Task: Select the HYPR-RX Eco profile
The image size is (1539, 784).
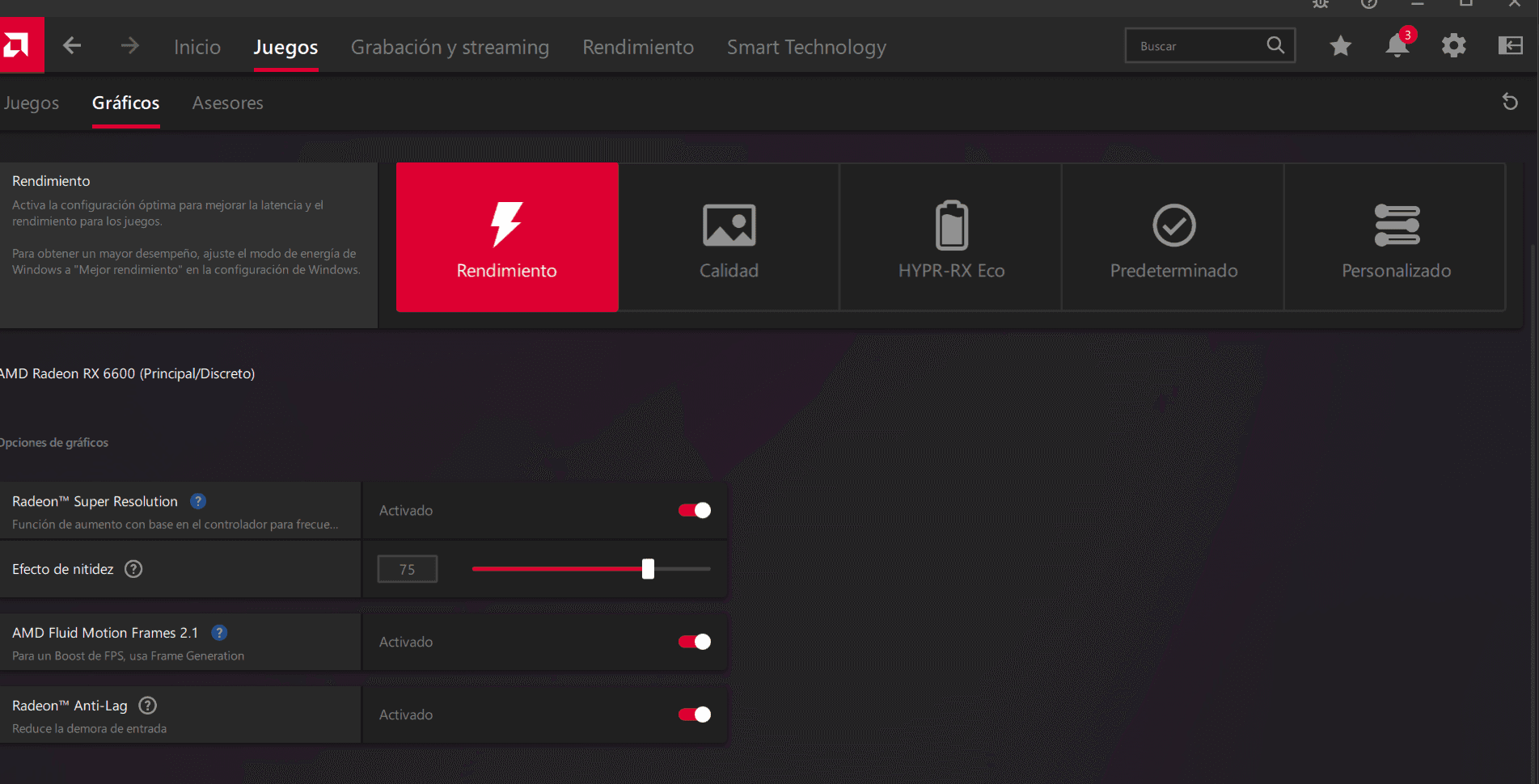Action: (951, 237)
